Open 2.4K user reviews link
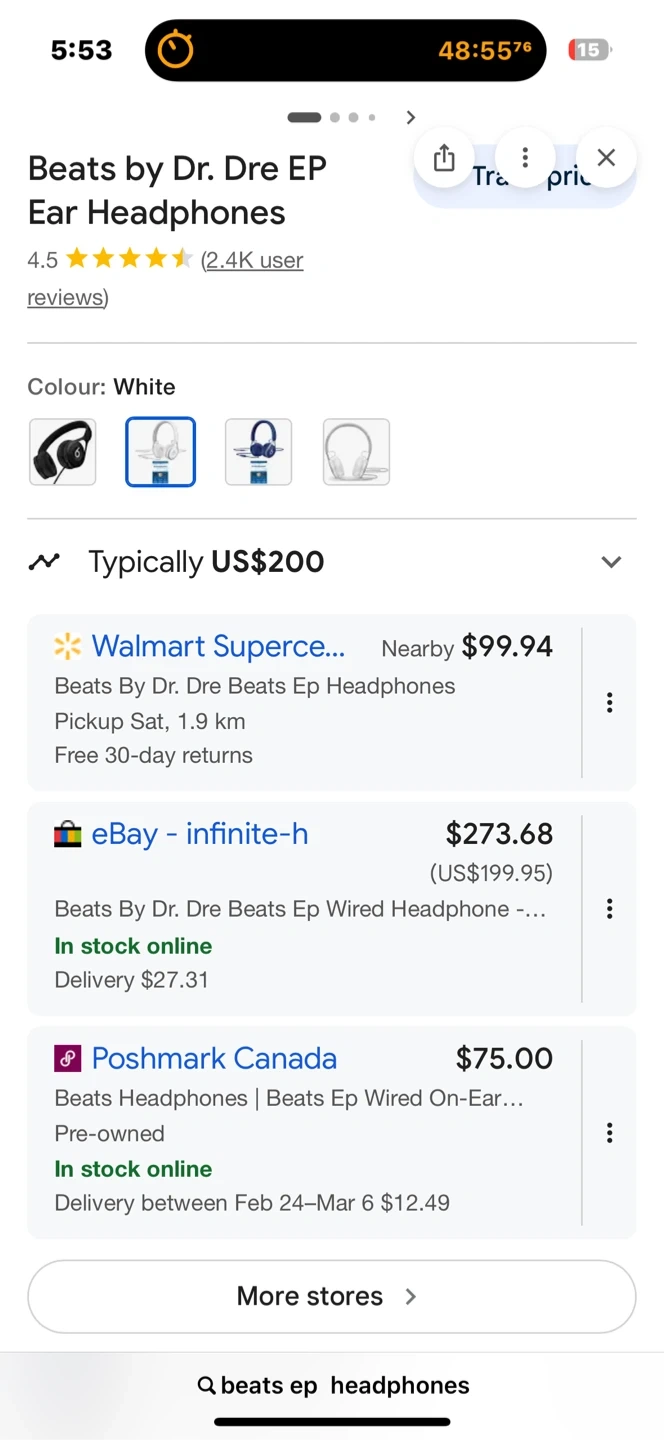 pos(254,261)
